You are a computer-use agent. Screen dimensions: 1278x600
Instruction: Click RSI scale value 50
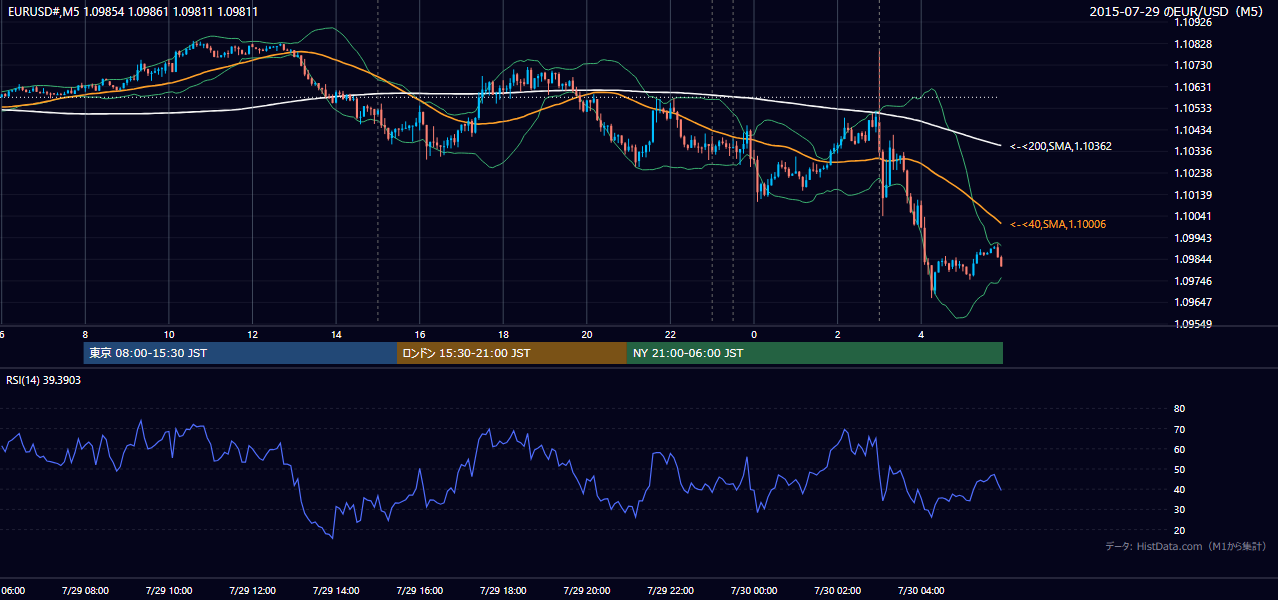click(1180, 469)
